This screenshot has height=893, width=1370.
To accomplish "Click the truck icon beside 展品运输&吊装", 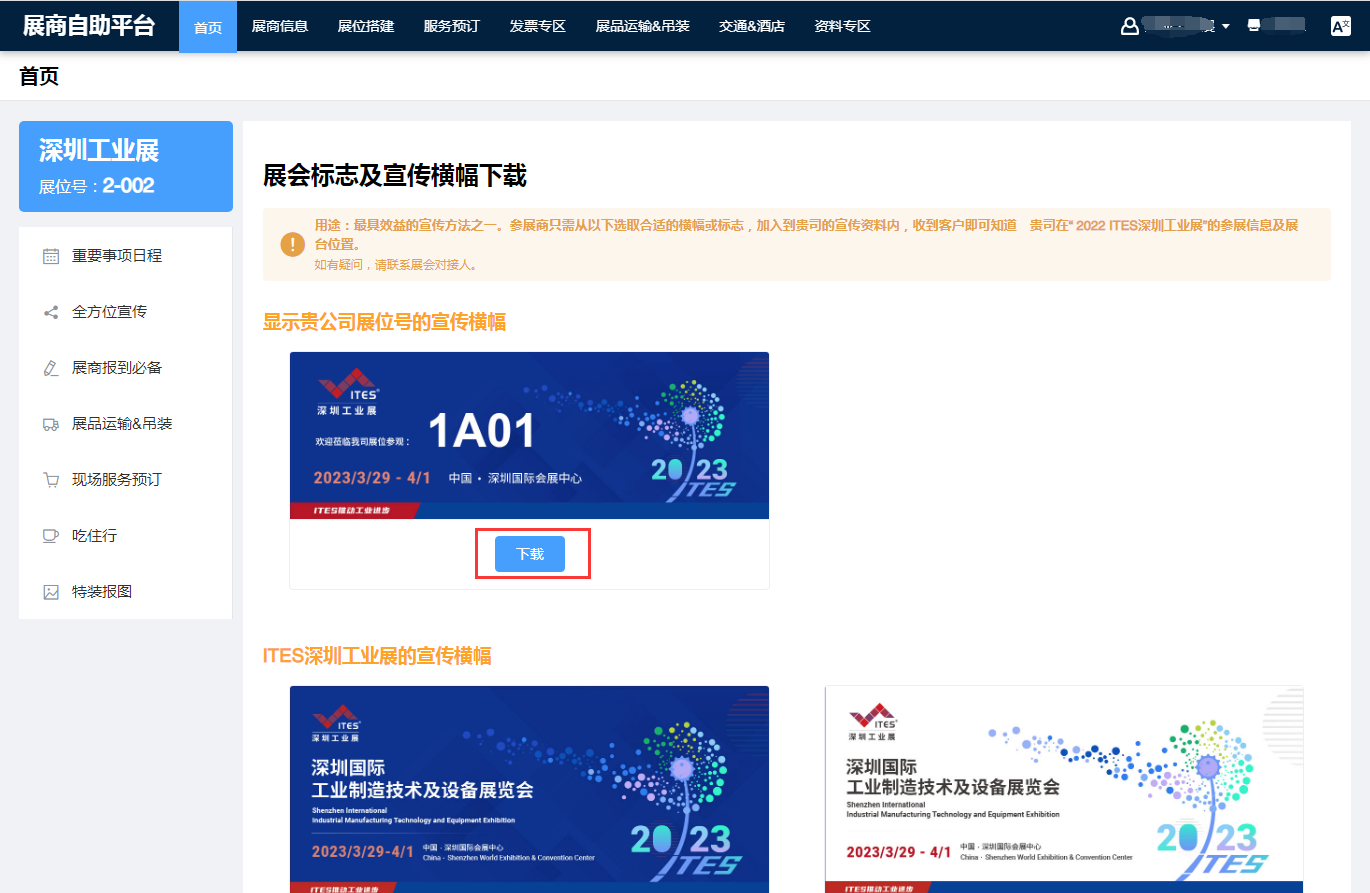I will click(x=51, y=424).
